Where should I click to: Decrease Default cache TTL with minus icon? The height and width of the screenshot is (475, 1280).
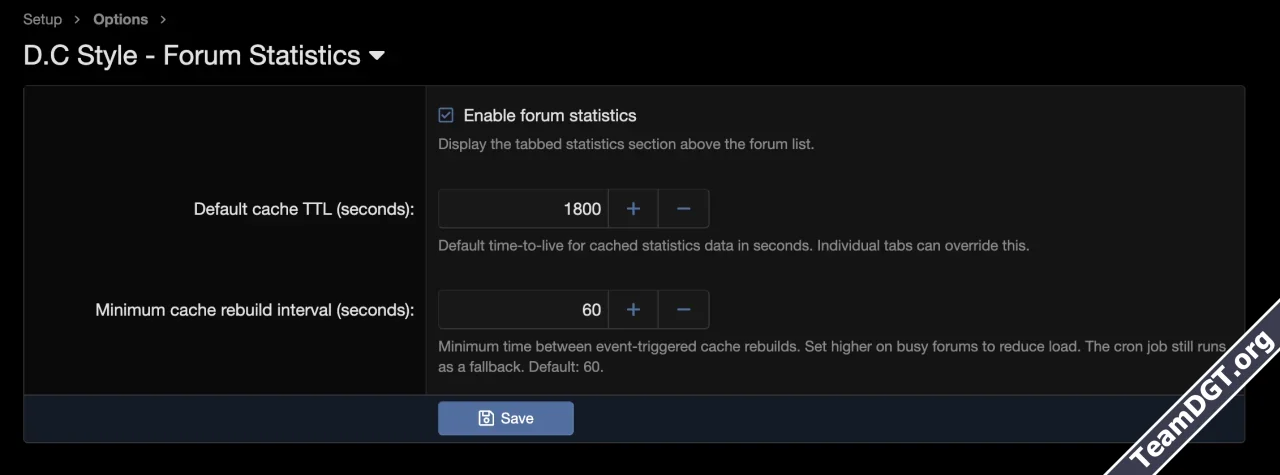(x=684, y=209)
